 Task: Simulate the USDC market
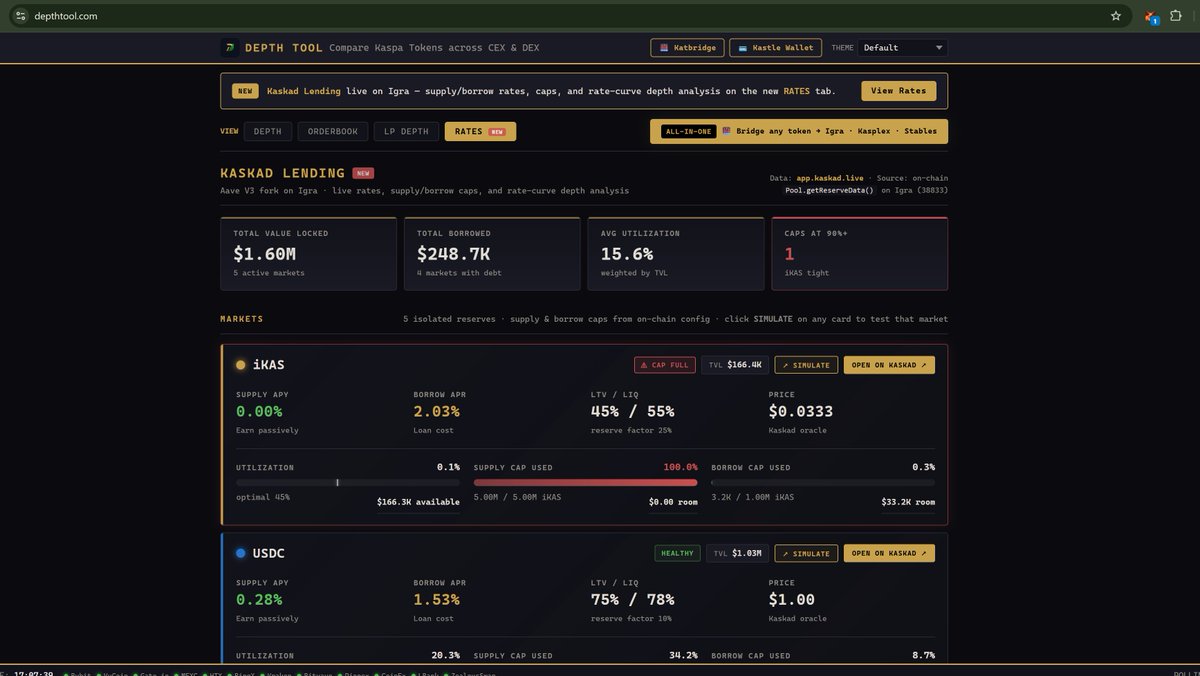806,553
